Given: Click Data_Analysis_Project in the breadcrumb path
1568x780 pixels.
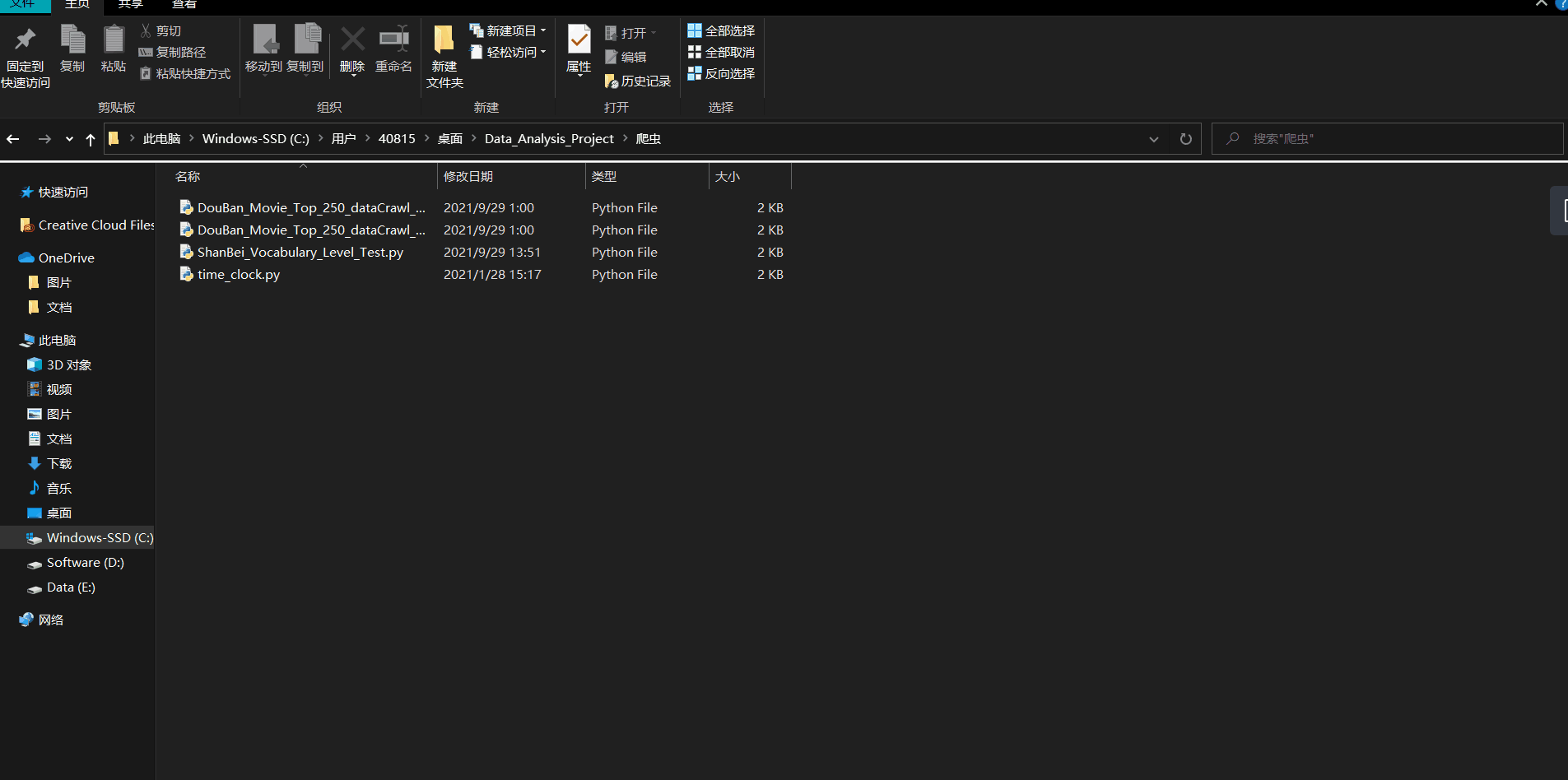Looking at the screenshot, I should 549,139.
